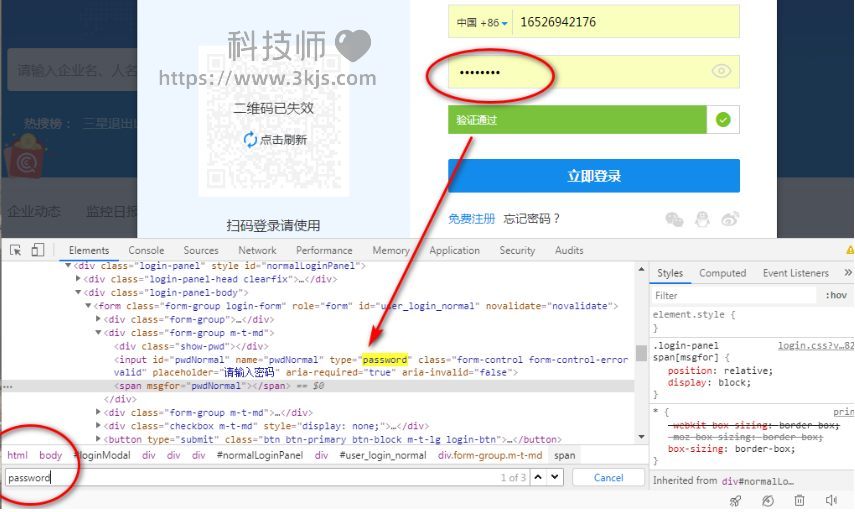The height and width of the screenshot is (512, 855).
Task: Select the pwdNormal input element line
Action: (371, 366)
